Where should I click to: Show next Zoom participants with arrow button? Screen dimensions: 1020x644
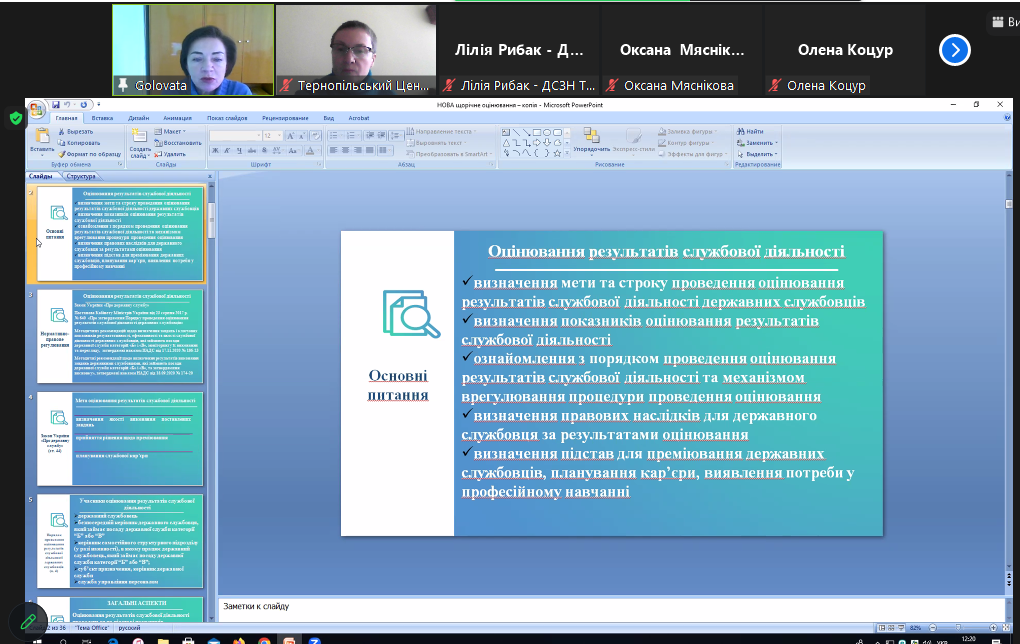[x=955, y=50]
